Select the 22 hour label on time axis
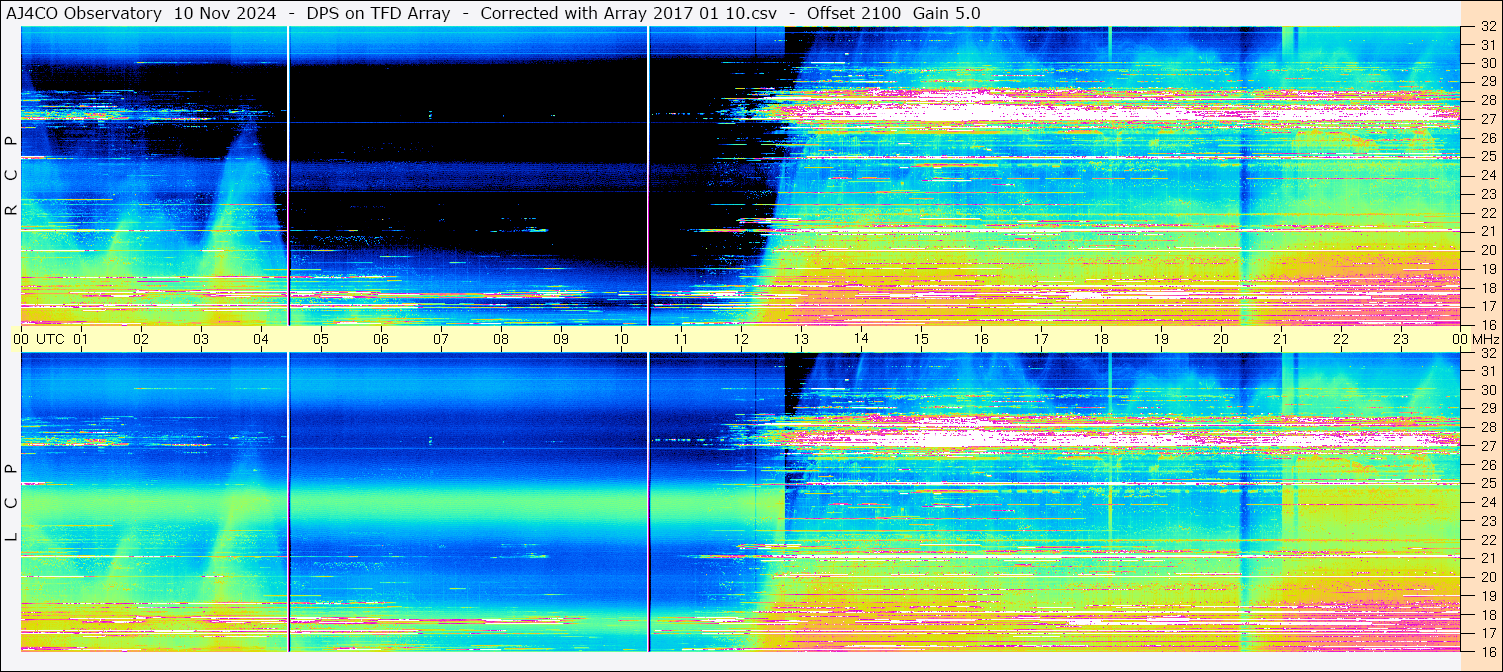Screen dimensions: 1503x672 coord(1341,339)
